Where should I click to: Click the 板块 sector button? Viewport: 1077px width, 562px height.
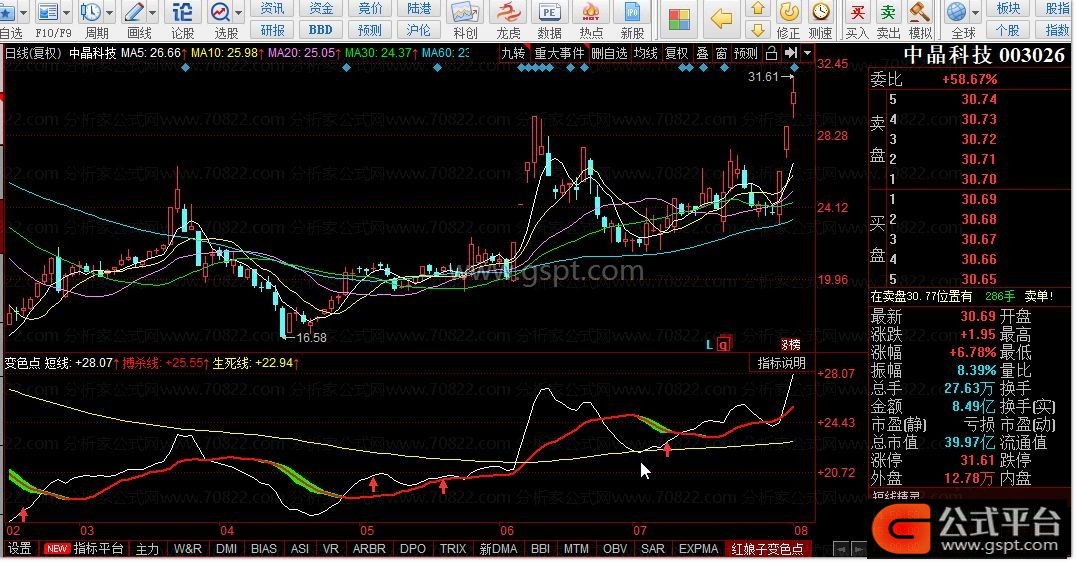[1008, 8]
